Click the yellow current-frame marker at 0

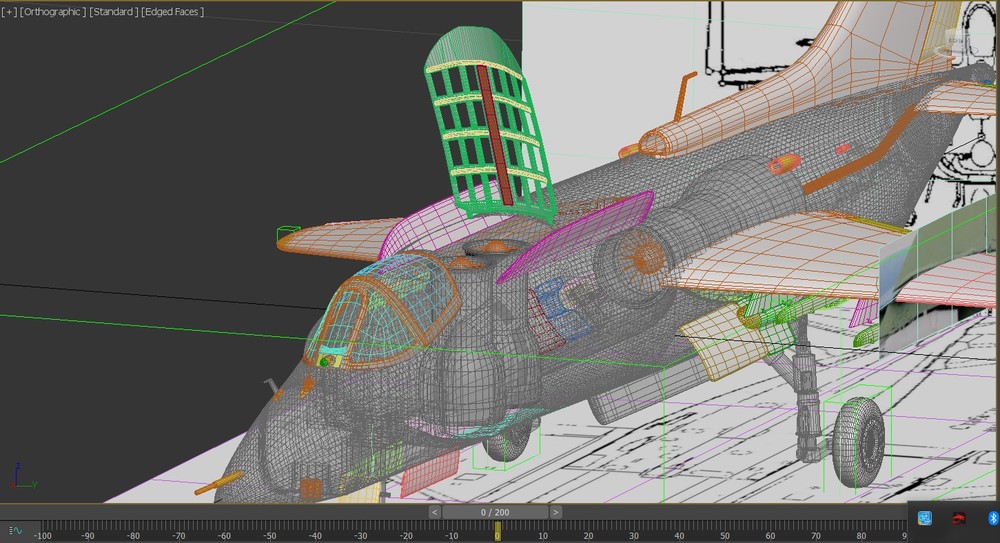[497, 530]
